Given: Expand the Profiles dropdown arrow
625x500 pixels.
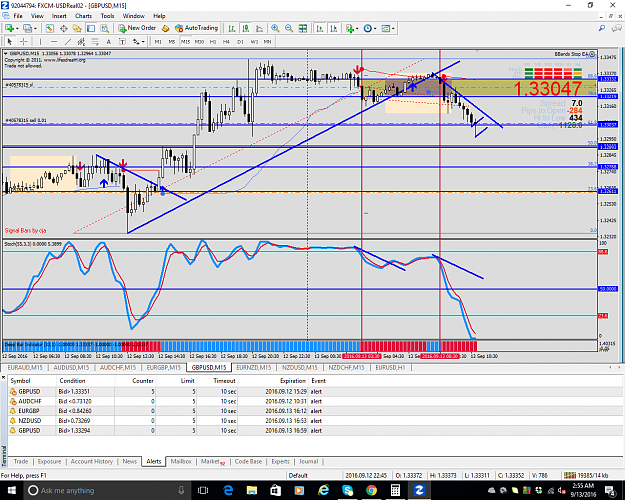Looking at the screenshot, I should [x=35, y=28].
